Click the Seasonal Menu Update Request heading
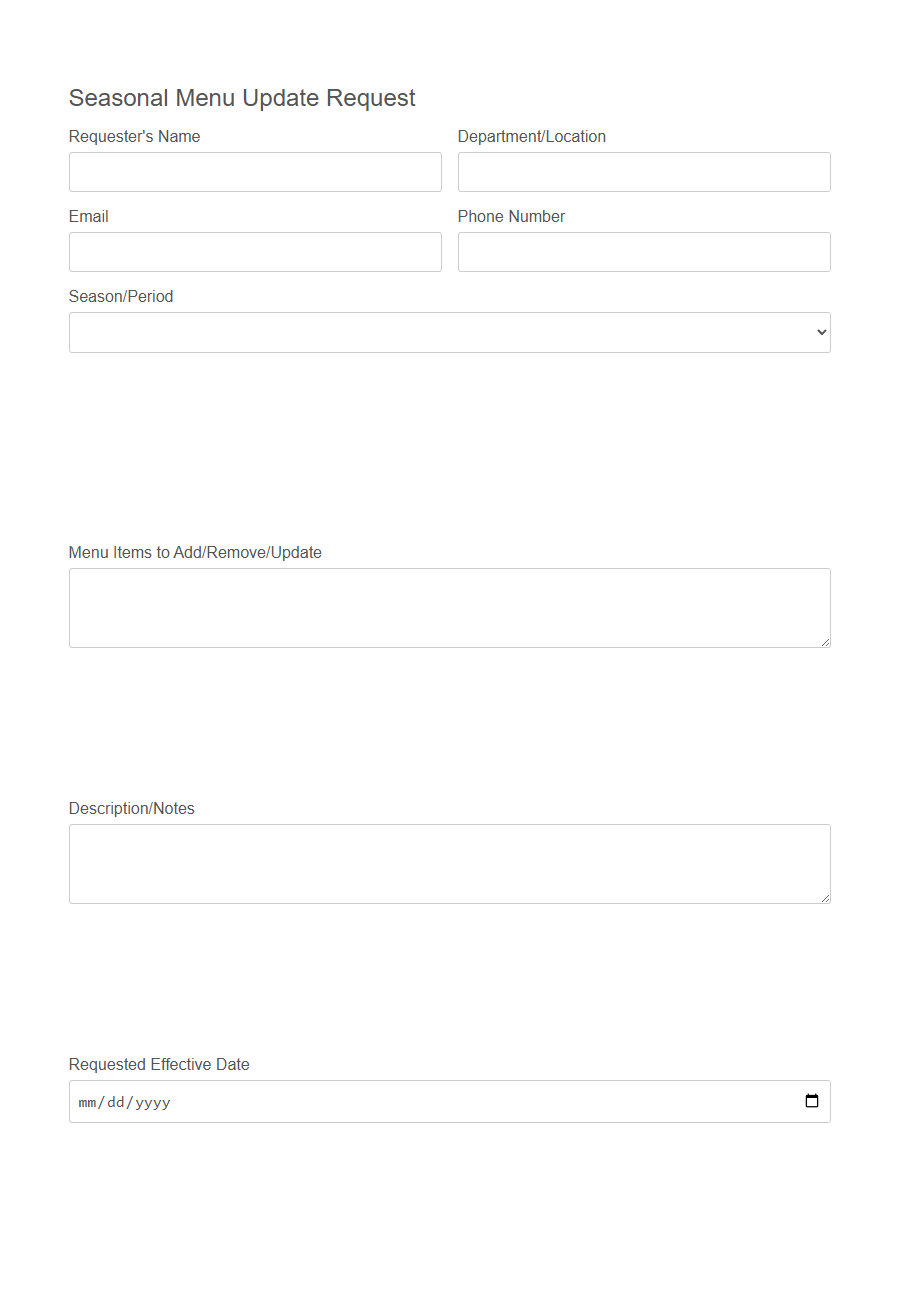 (241, 97)
